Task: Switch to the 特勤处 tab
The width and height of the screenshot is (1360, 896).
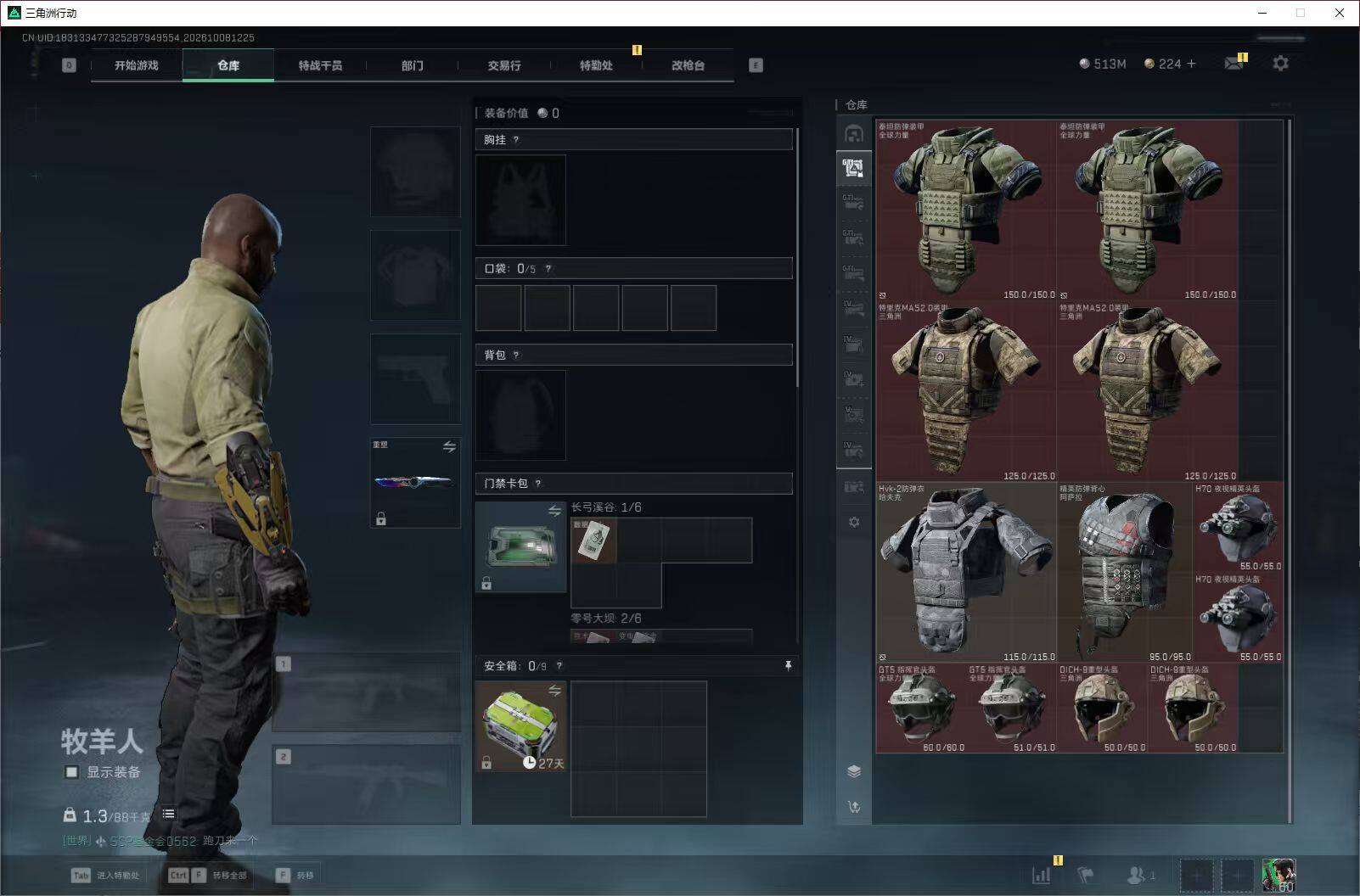Action: click(x=596, y=65)
